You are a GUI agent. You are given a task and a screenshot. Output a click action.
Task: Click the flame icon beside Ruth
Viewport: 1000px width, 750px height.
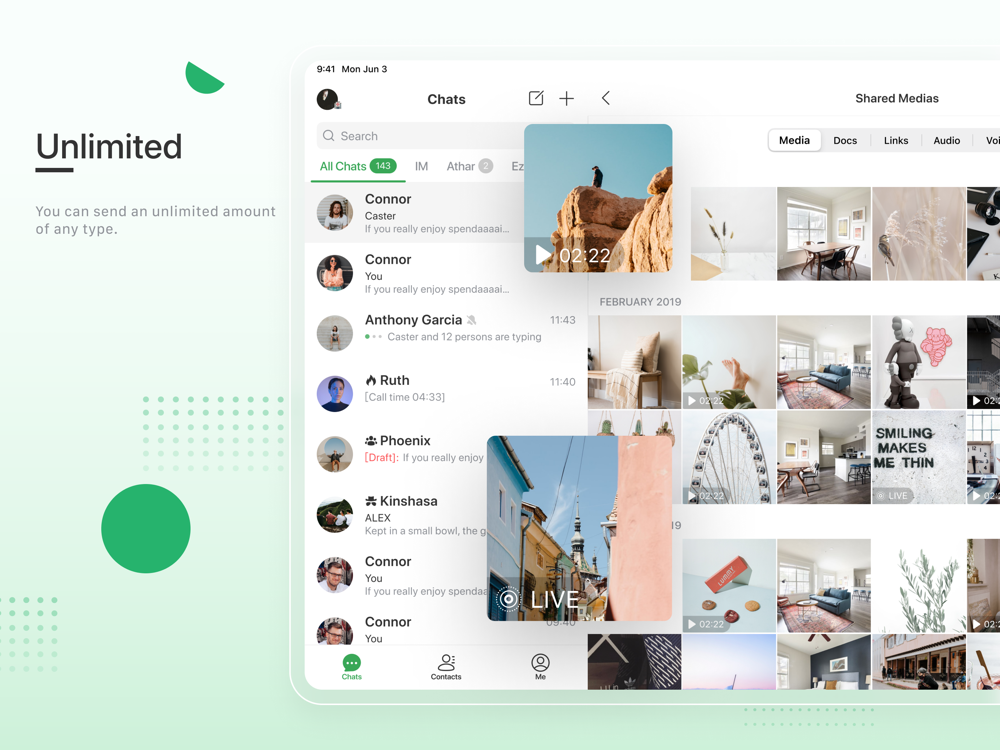[371, 380]
